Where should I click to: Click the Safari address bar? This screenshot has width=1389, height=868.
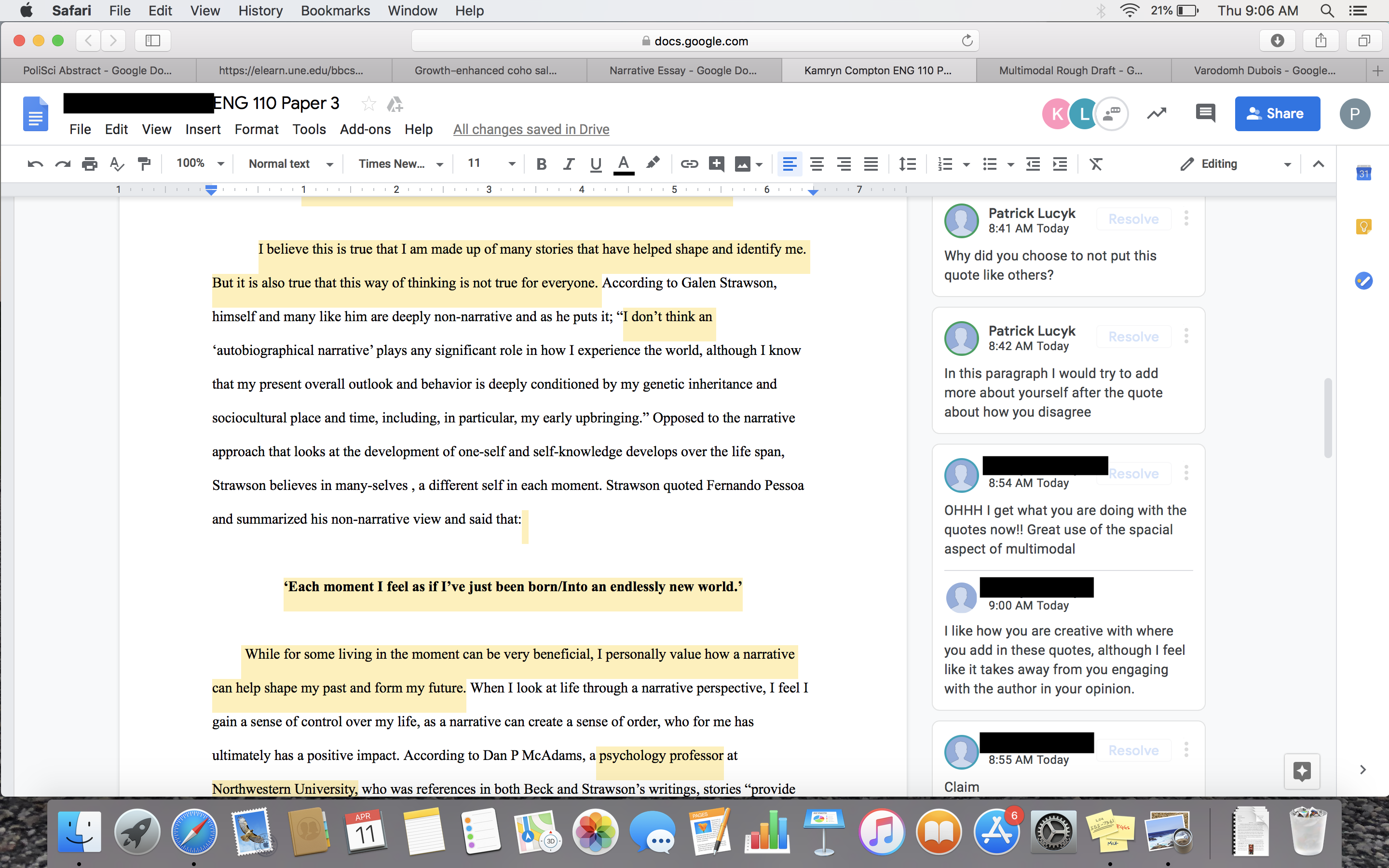pyautogui.click(x=694, y=41)
